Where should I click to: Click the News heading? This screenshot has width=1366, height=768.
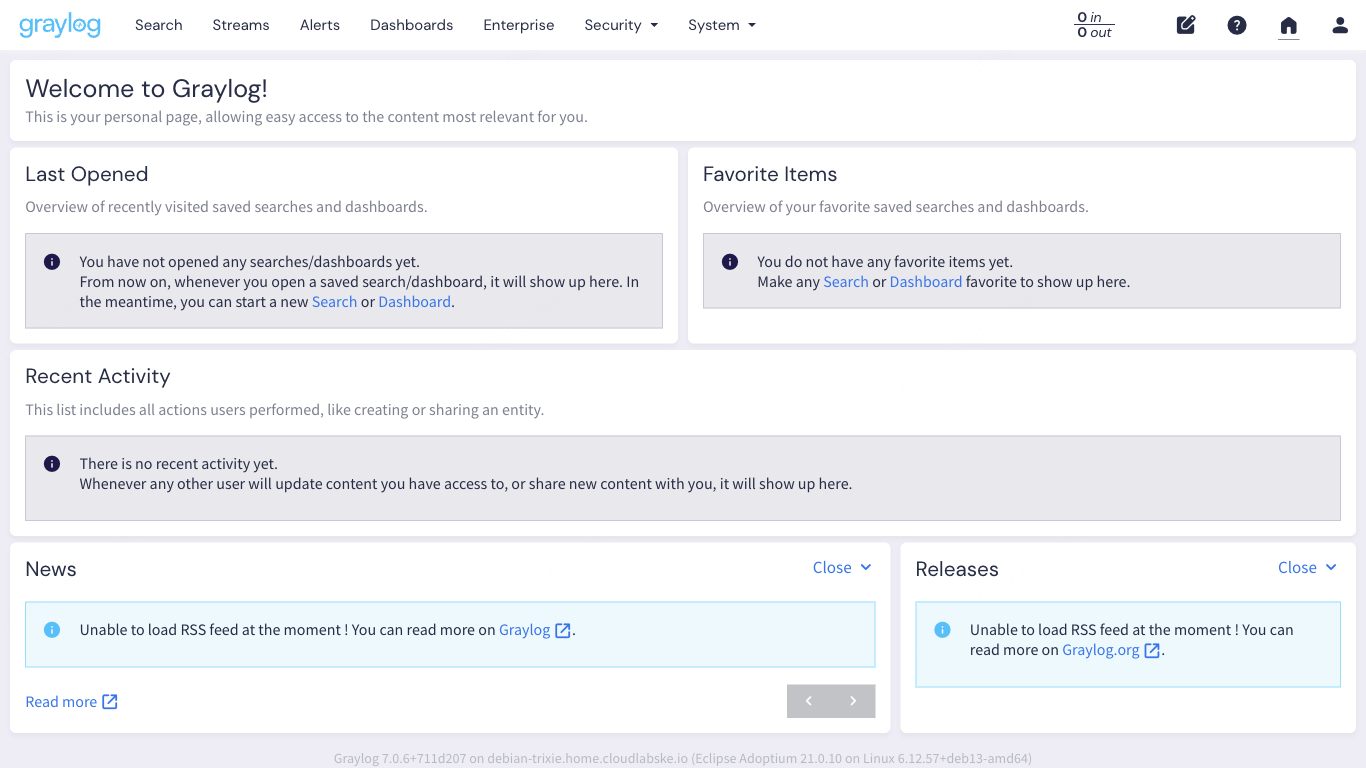tap(51, 569)
